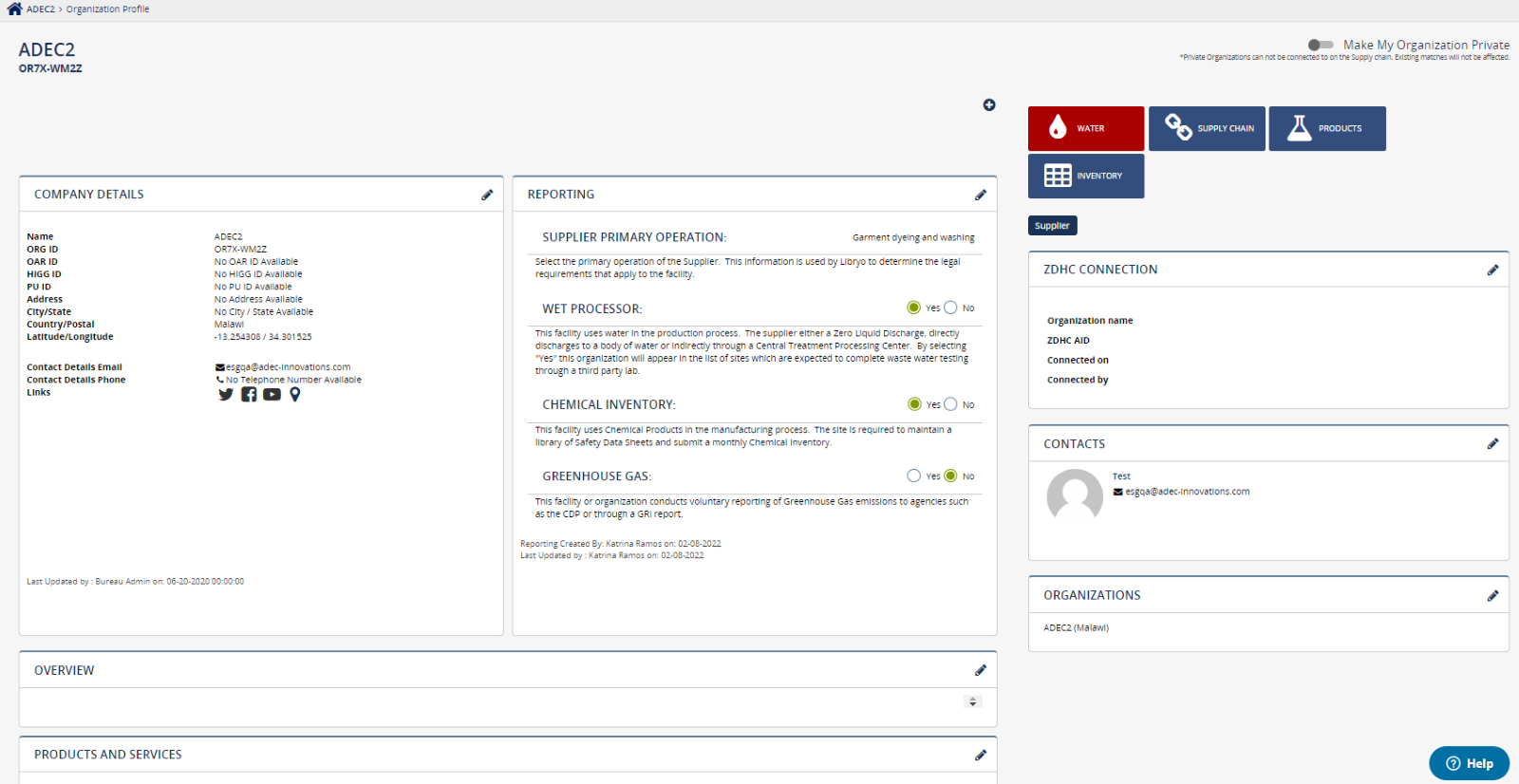Click the Test contact name
Image resolution: width=1519 pixels, height=784 pixels.
point(1121,476)
